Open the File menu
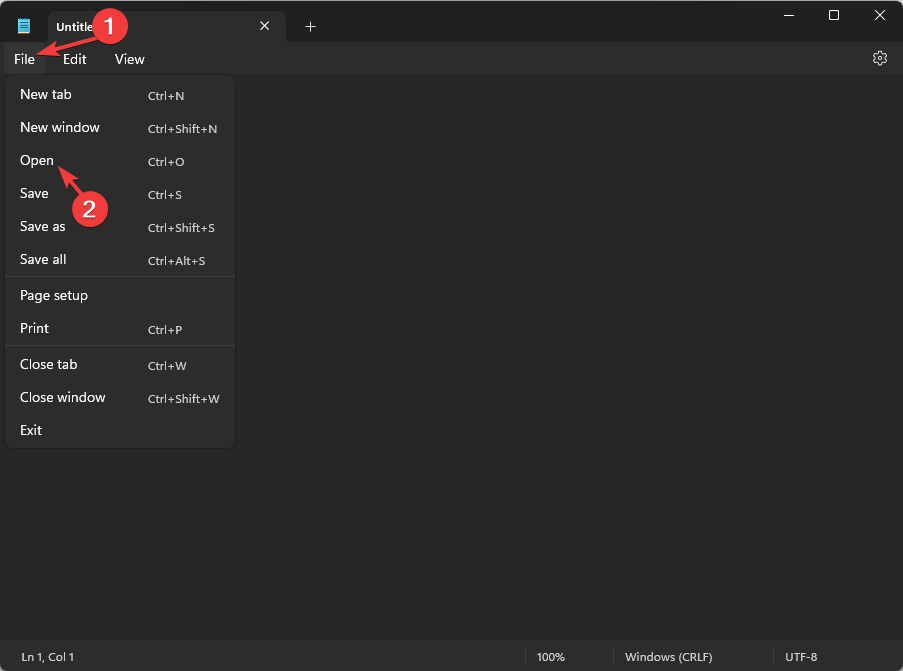 coord(24,59)
